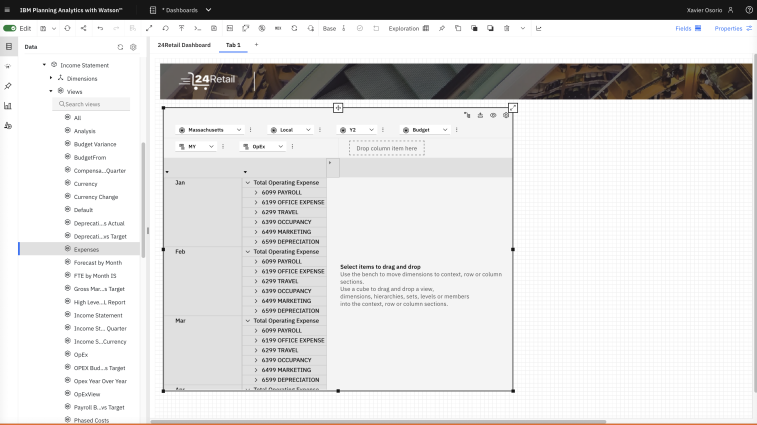The width and height of the screenshot is (757, 425).
Task: Click the pin icon in top toolbar
Action: 442,28
